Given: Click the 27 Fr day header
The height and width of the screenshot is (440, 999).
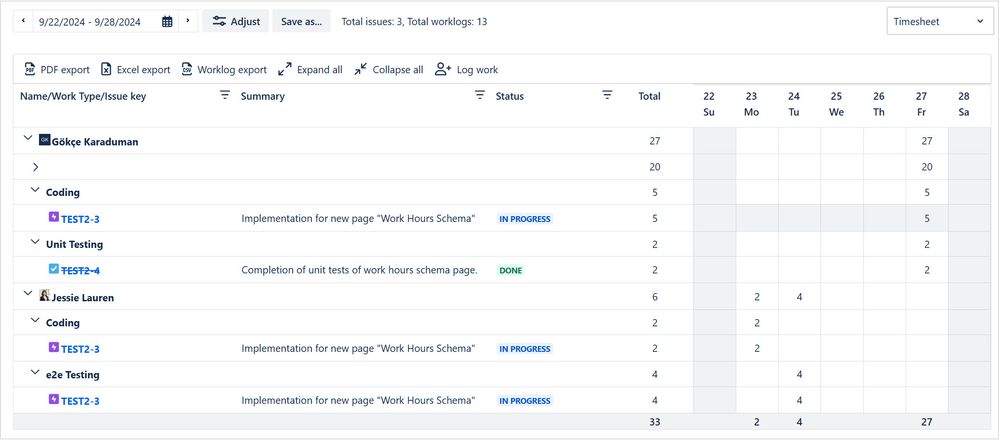Looking at the screenshot, I should point(921,104).
